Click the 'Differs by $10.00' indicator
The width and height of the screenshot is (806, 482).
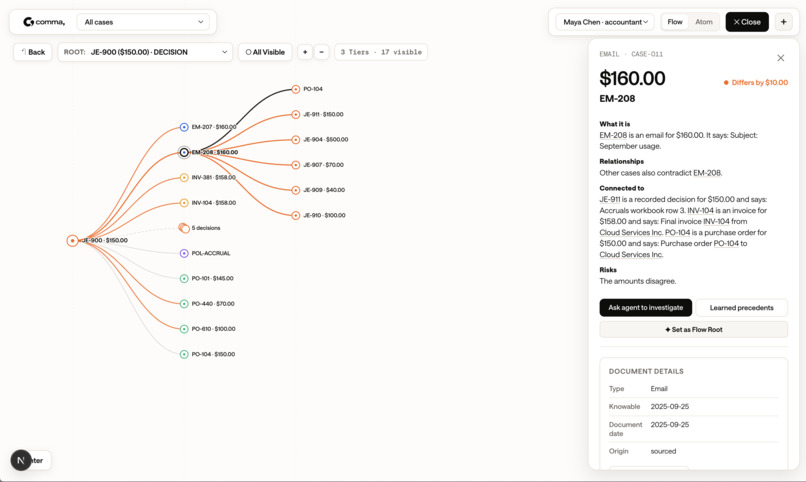tap(756, 82)
